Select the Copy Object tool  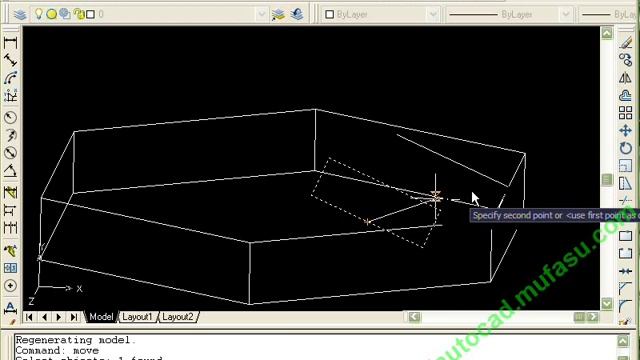click(x=625, y=60)
